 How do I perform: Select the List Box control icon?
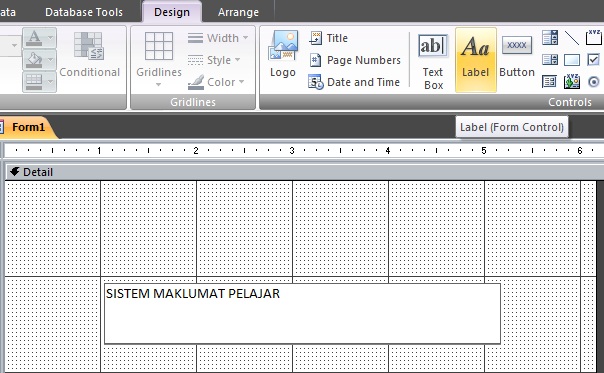pyautogui.click(x=550, y=60)
